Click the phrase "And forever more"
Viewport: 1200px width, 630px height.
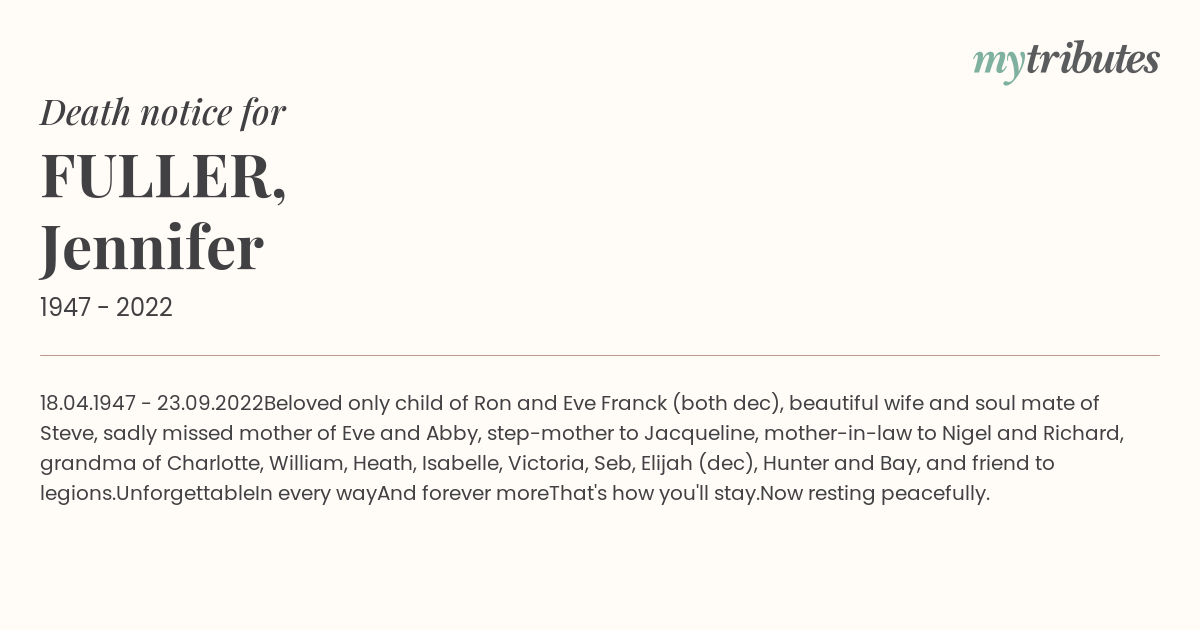click(x=463, y=493)
